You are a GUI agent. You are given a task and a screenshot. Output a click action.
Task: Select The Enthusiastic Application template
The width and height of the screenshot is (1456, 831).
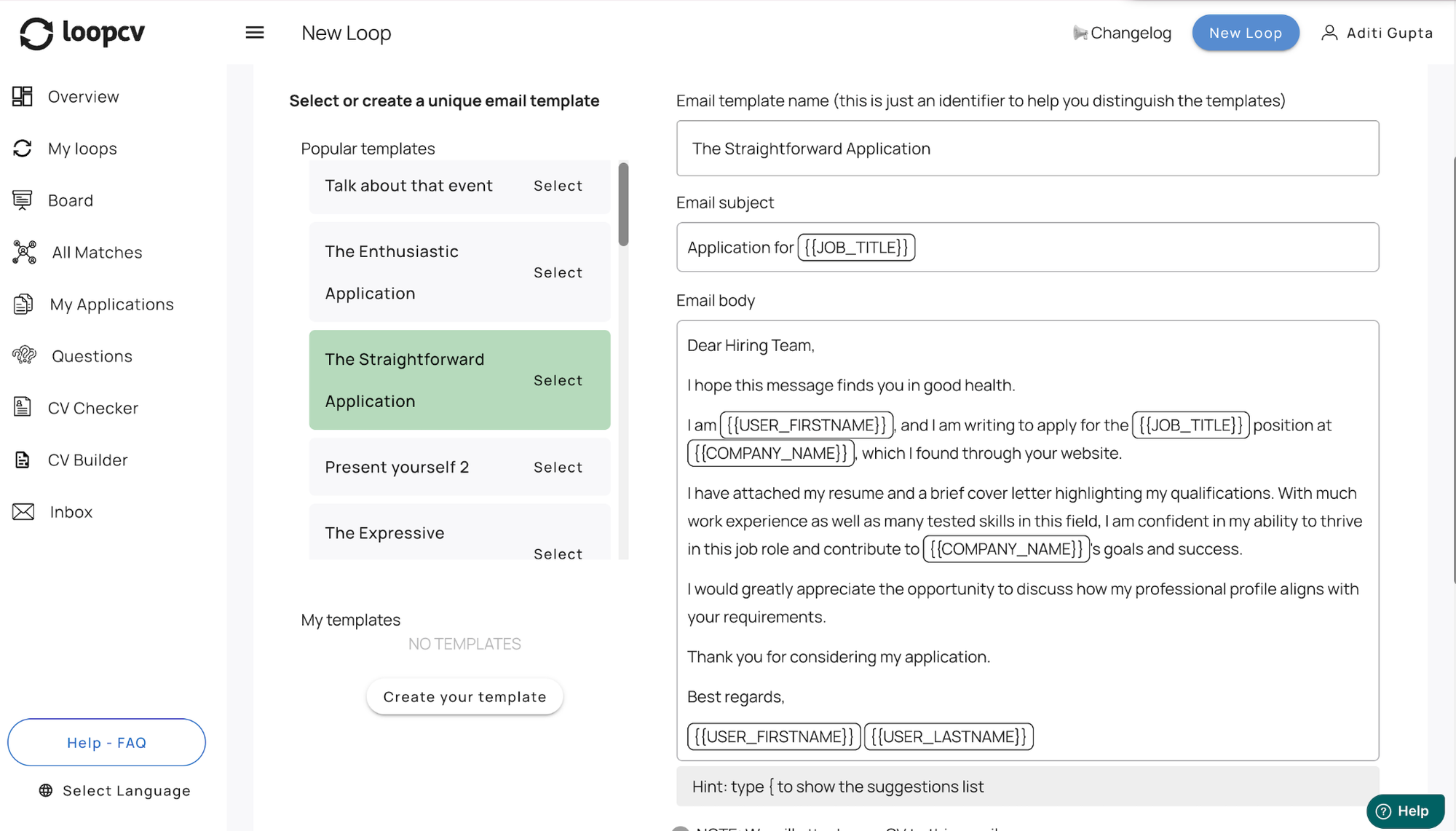tap(558, 272)
